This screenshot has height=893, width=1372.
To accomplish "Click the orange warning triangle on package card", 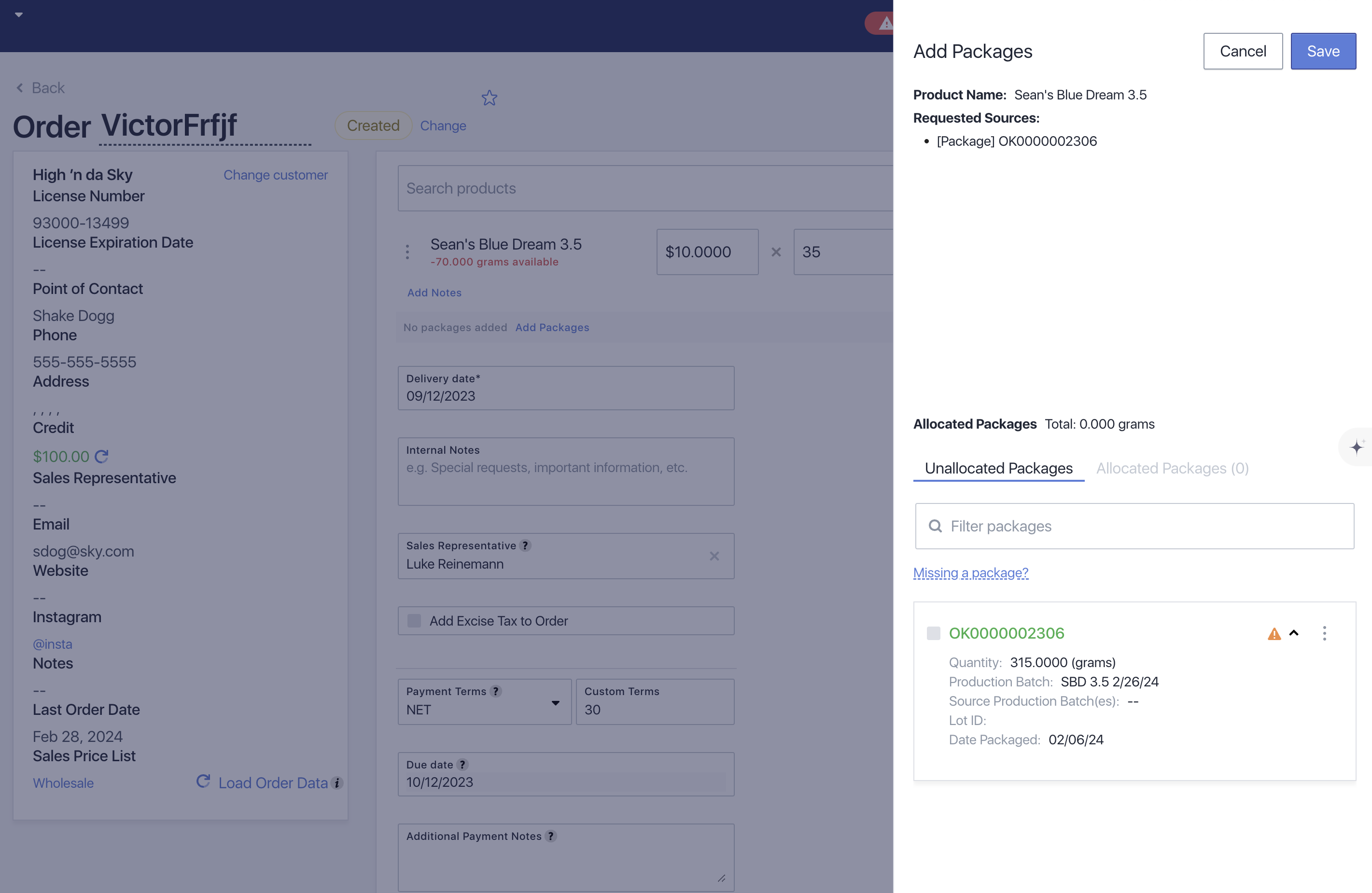I will (1274, 634).
